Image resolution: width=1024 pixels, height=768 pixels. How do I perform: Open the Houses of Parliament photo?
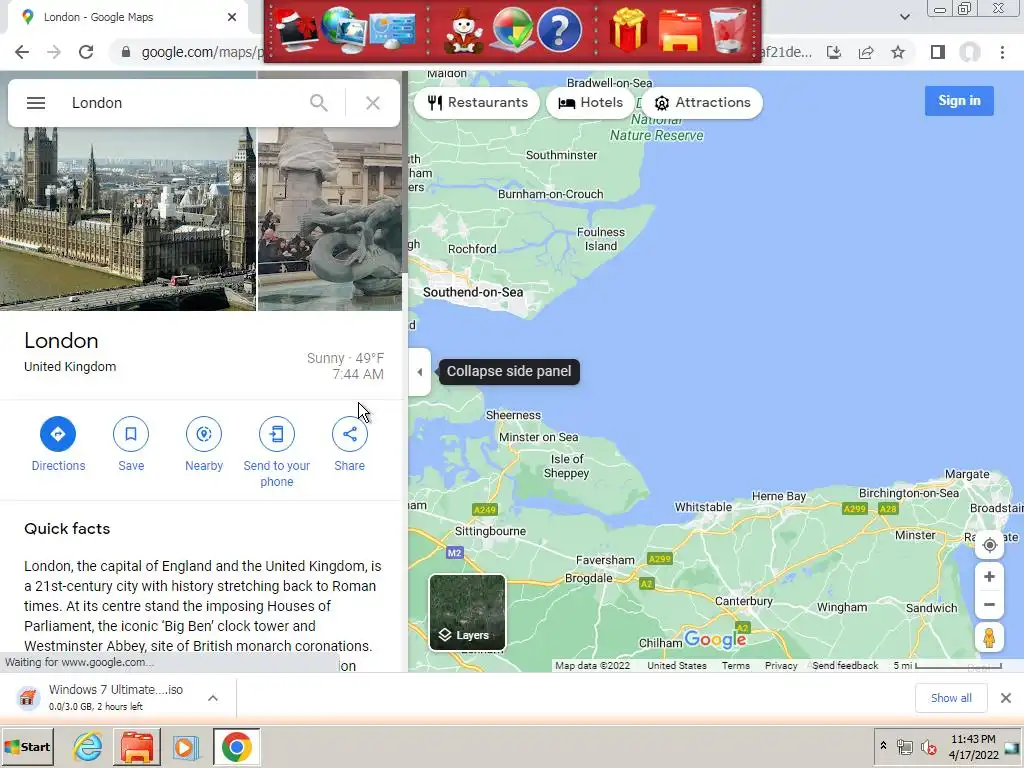pos(128,219)
